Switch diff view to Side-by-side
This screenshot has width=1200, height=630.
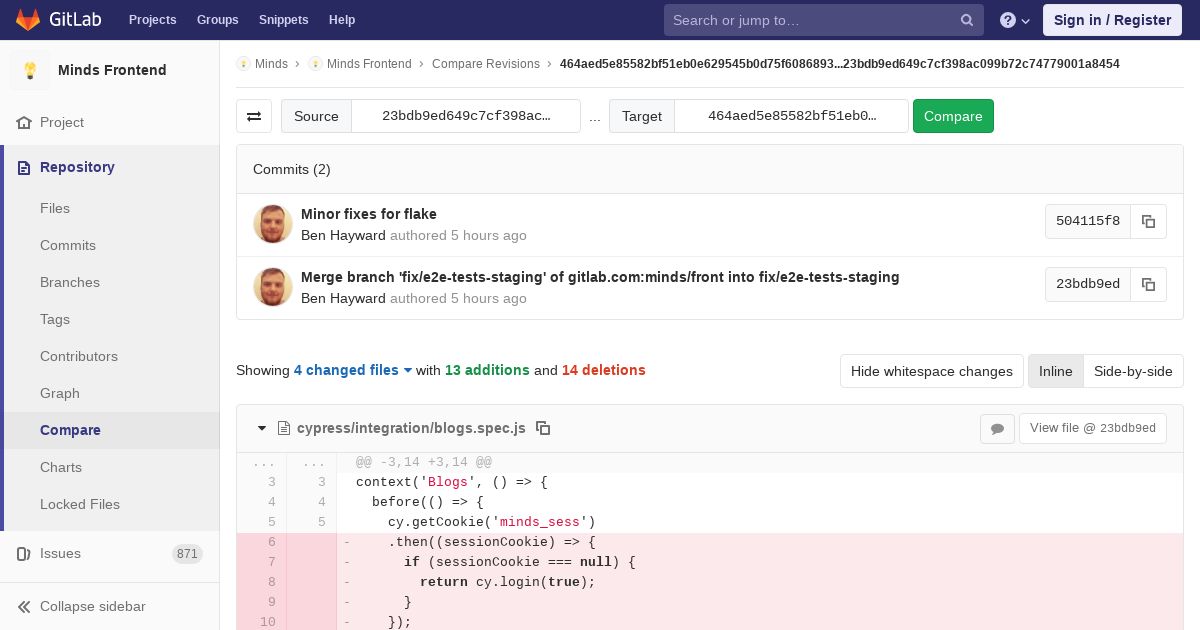pos(1133,371)
